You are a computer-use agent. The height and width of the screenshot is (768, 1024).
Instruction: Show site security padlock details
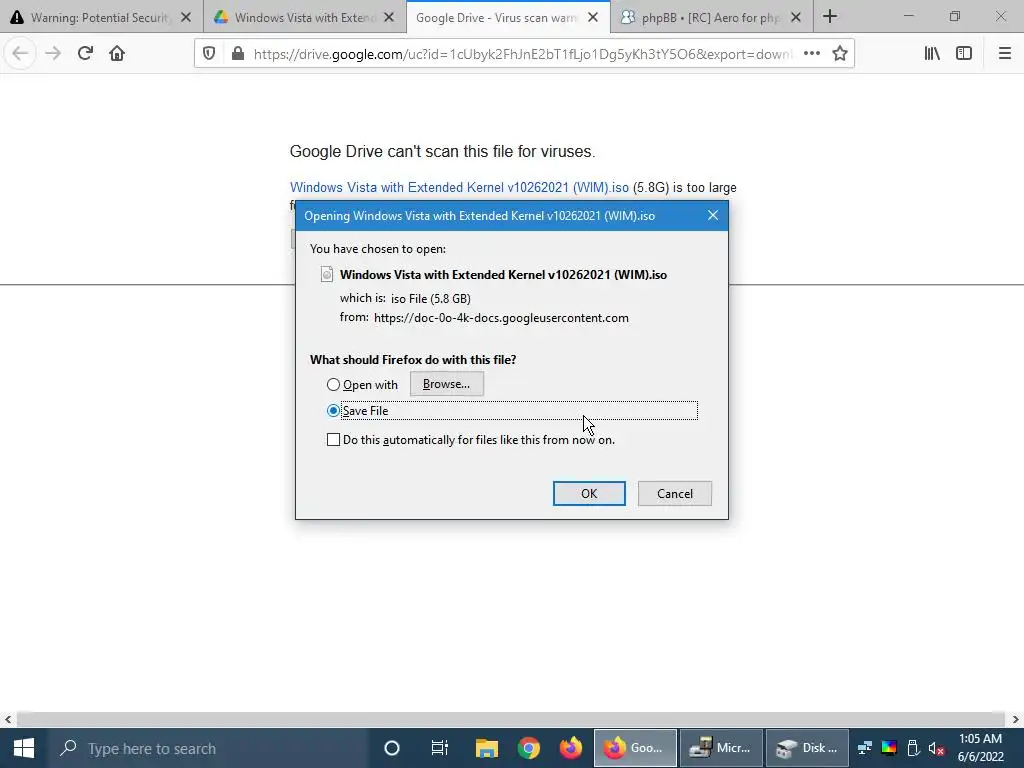coord(238,54)
